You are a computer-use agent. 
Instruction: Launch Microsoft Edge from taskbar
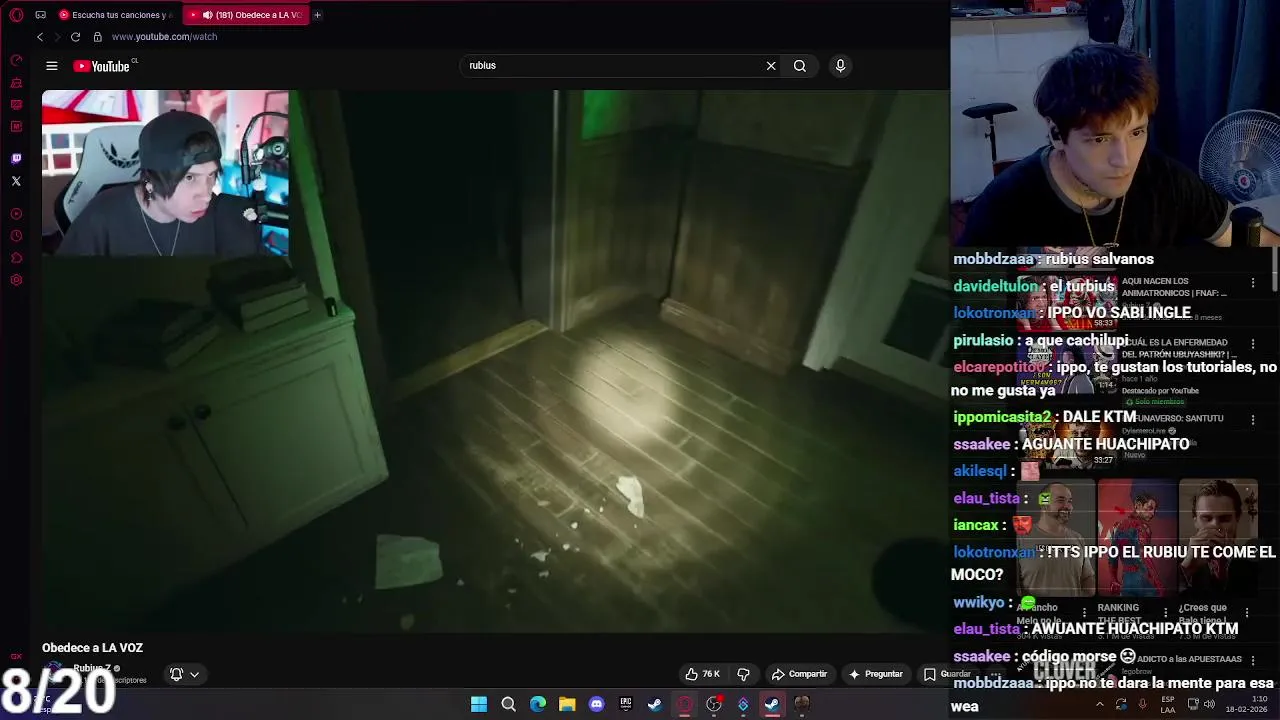pos(538,704)
